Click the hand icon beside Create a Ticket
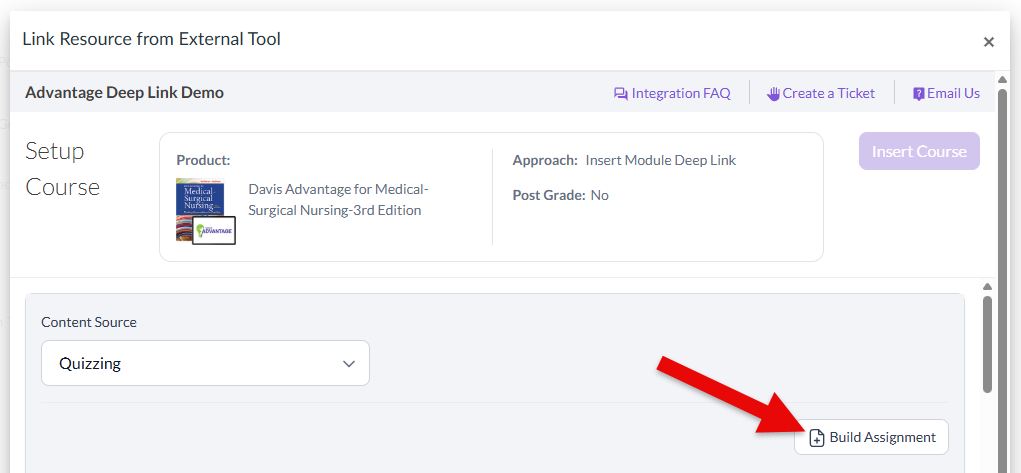The image size is (1021, 473). [x=773, y=93]
